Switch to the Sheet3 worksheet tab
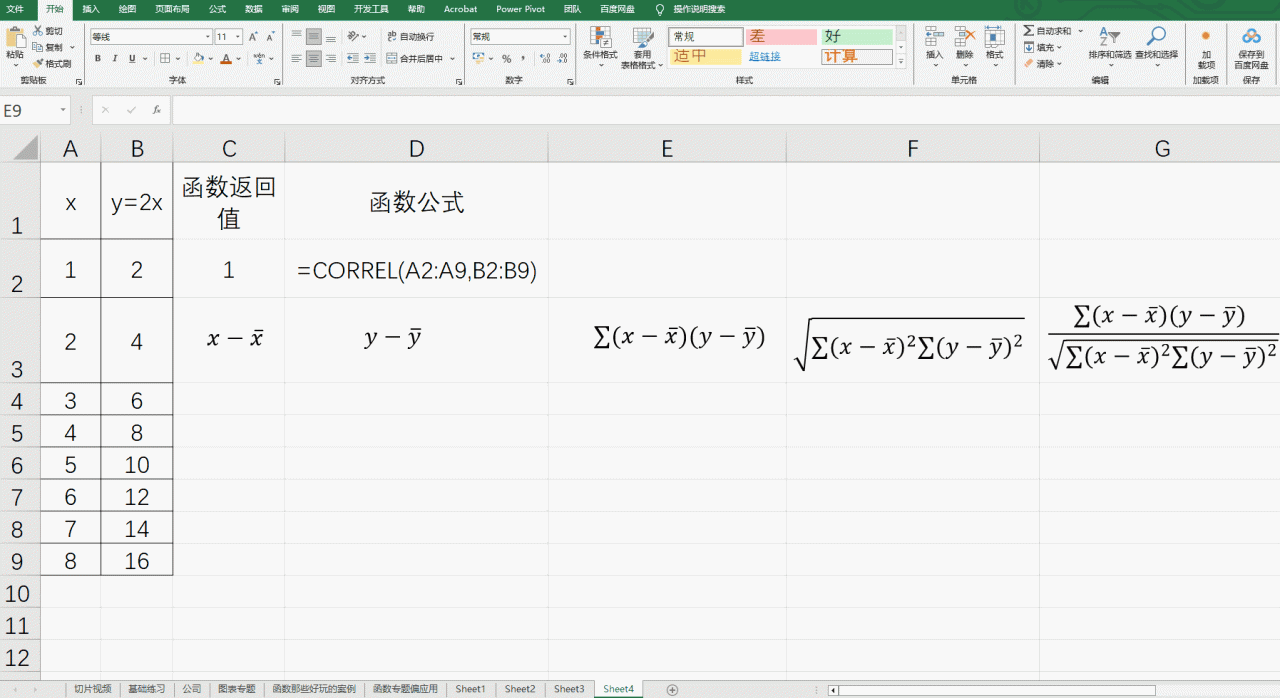The height and width of the screenshot is (698, 1280). pos(569,689)
